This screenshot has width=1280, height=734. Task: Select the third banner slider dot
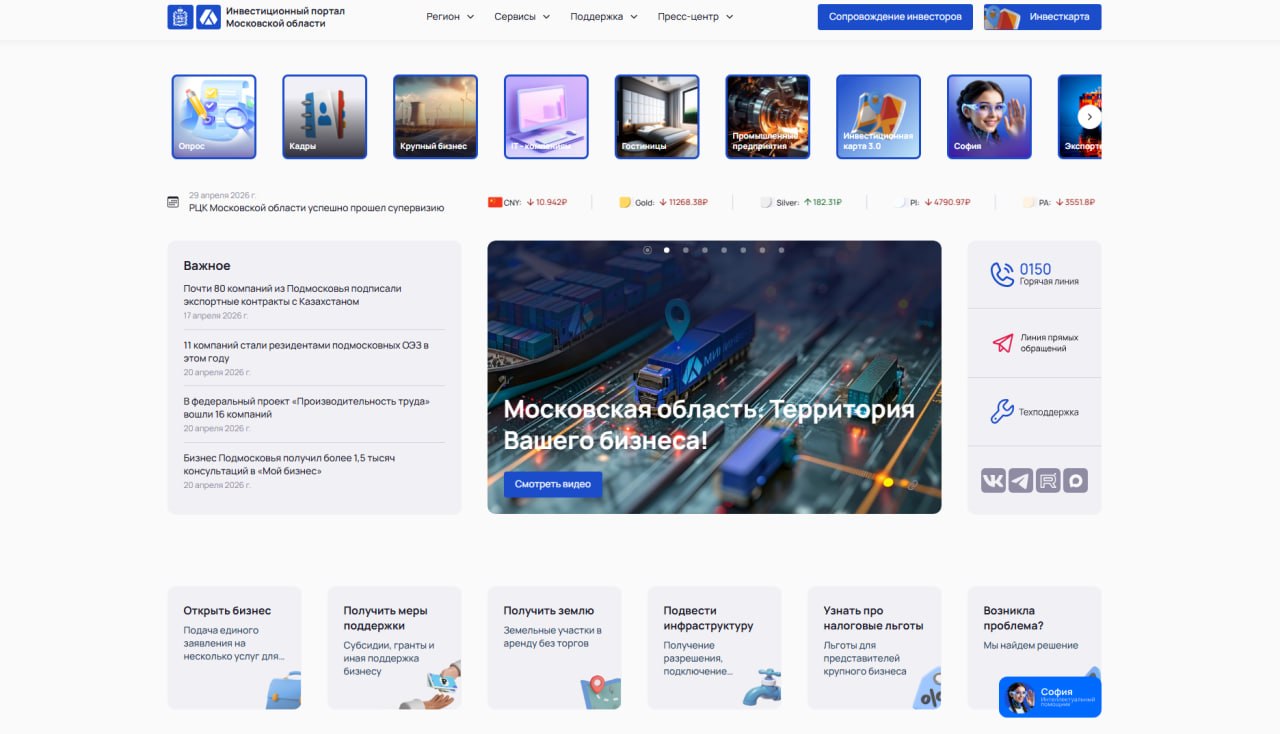coord(686,250)
